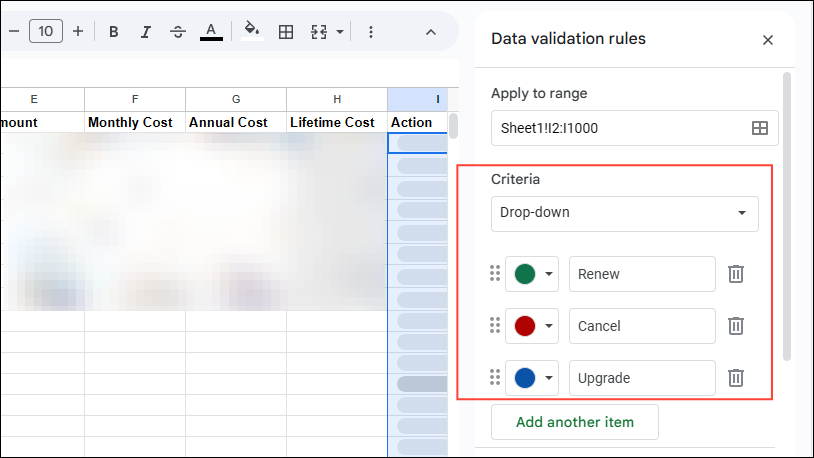Click the drag handle for Renew item
The width and height of the screenshot is (814, 458).
tap(495, 274)
